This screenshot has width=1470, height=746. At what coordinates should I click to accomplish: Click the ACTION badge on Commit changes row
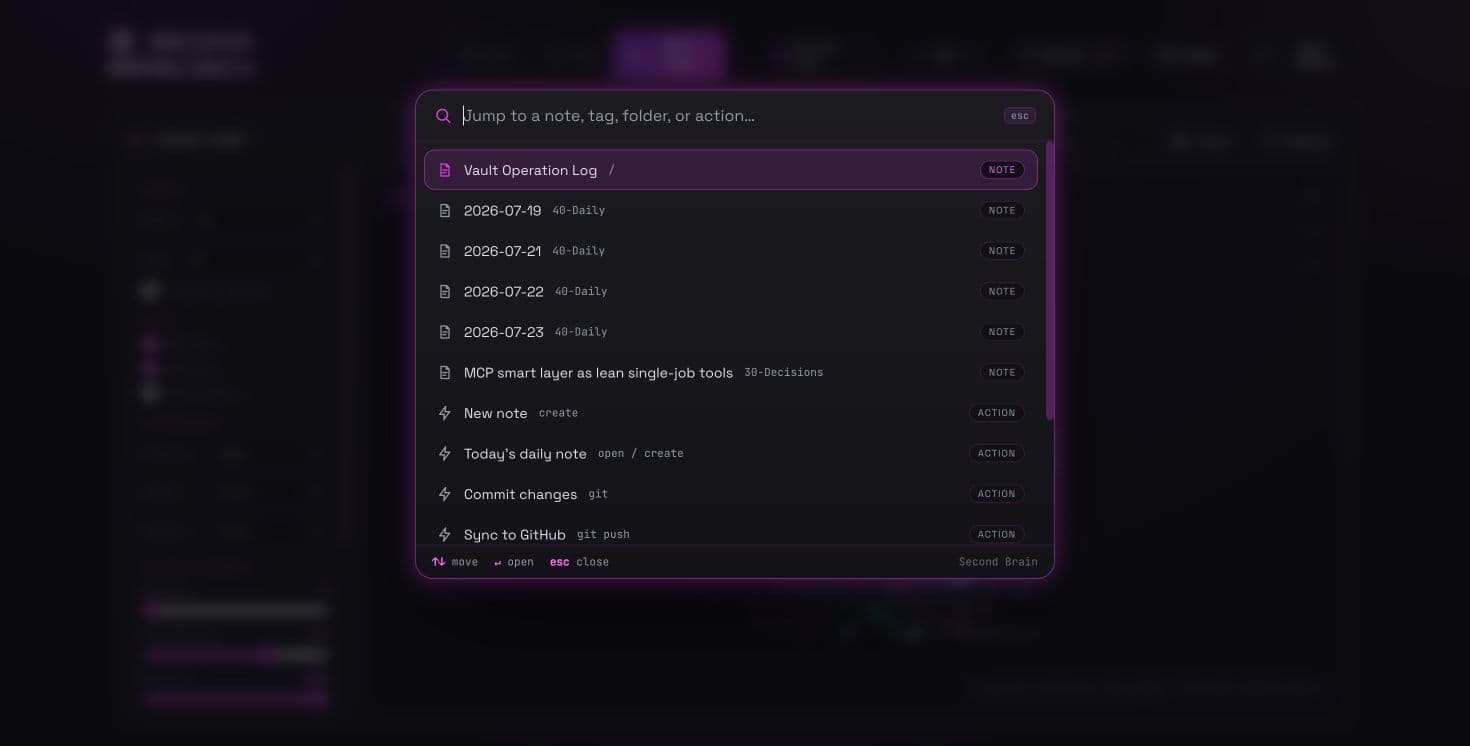(x=996, y=494)
